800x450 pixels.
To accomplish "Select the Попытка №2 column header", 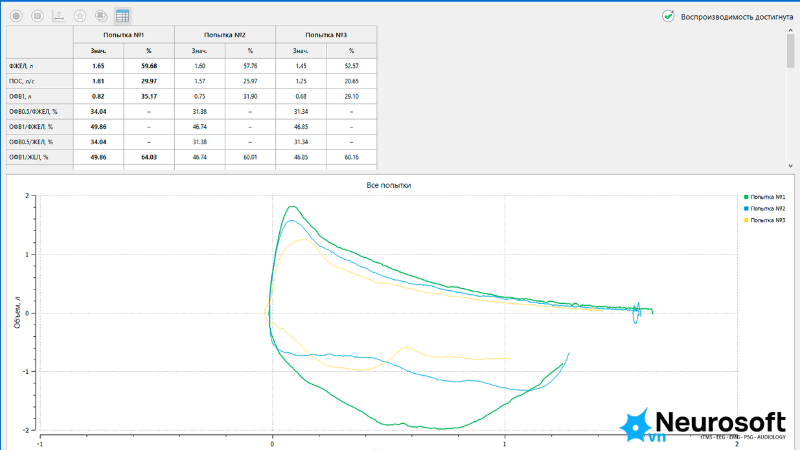I will (x=224, y=35).
